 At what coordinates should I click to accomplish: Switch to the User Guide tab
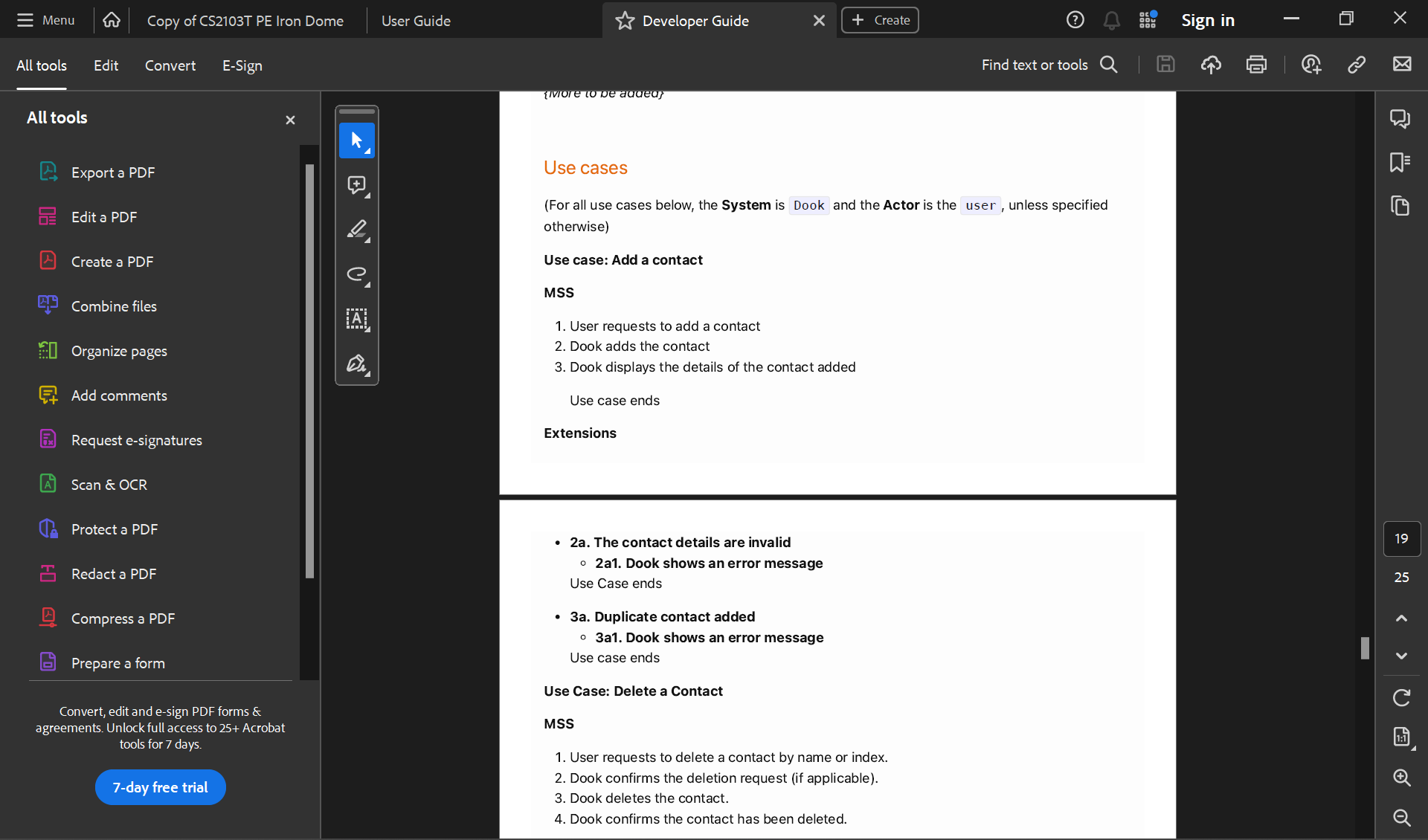coord(416,21)
